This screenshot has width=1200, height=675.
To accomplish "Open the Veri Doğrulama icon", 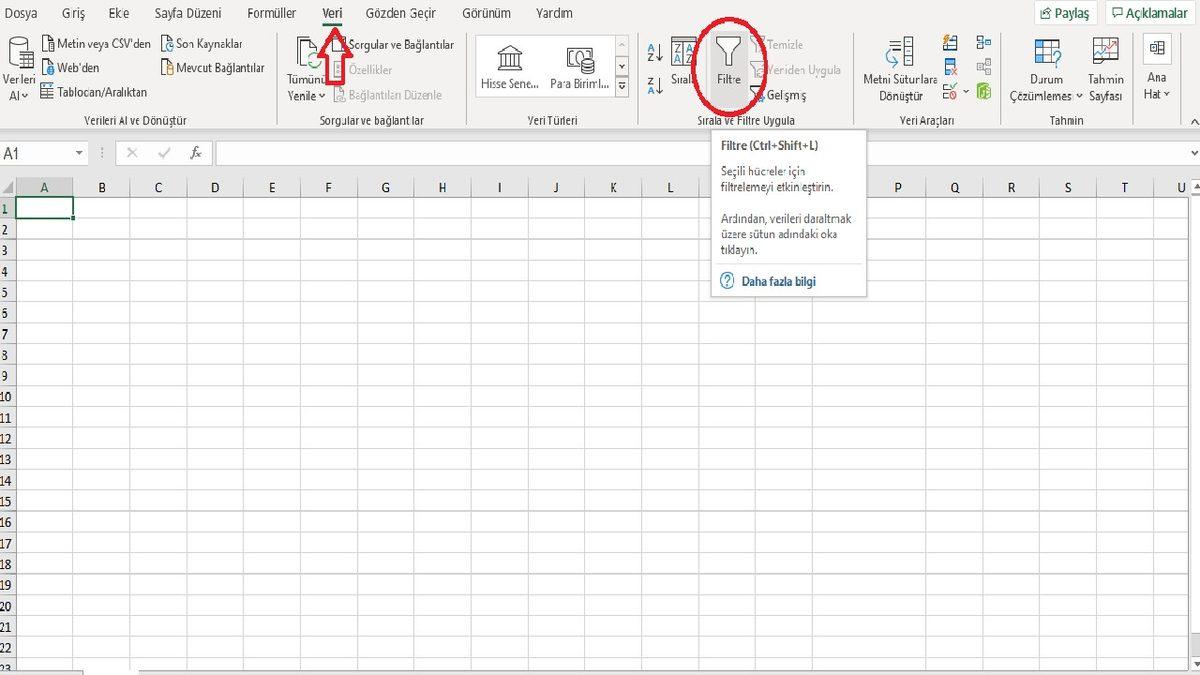I will [948, 90].
